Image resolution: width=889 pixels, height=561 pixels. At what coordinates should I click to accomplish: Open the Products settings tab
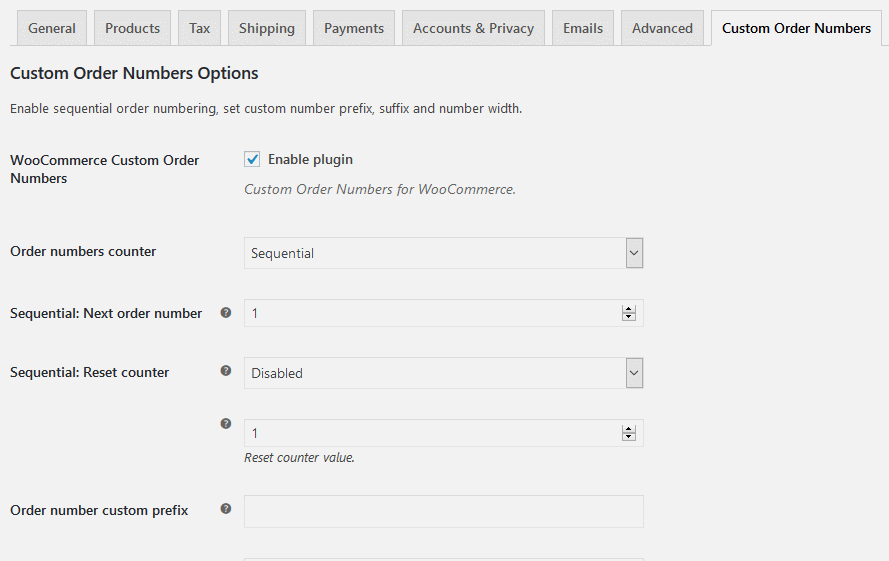point(132,28)
